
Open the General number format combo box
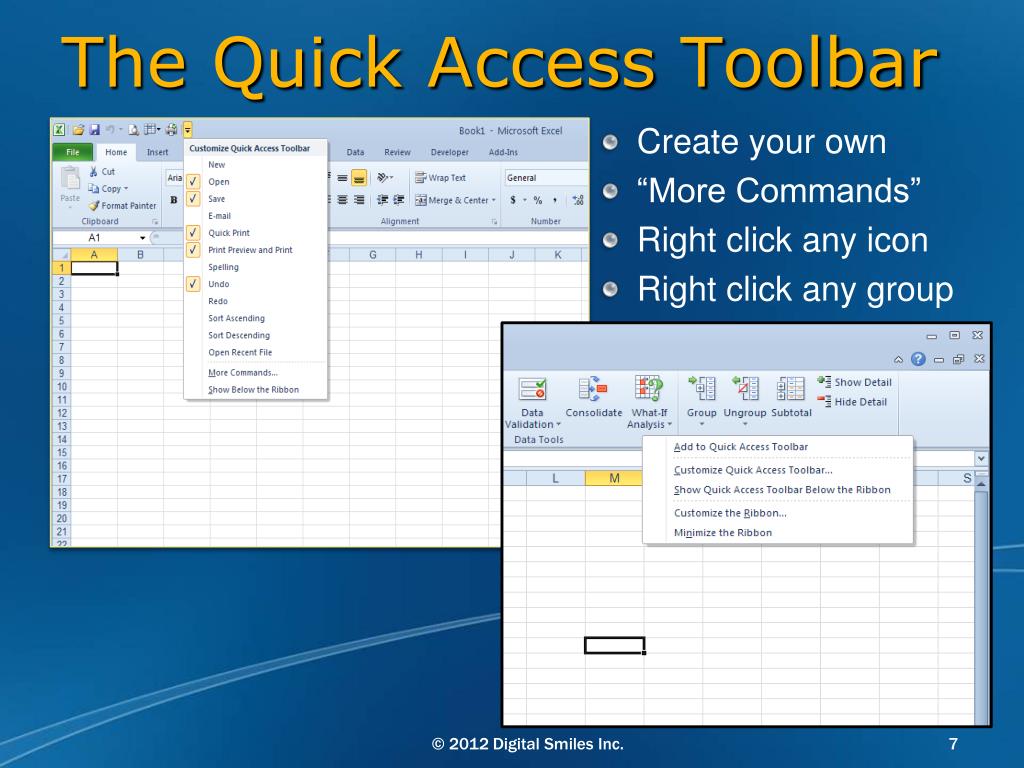pos(546,178)
